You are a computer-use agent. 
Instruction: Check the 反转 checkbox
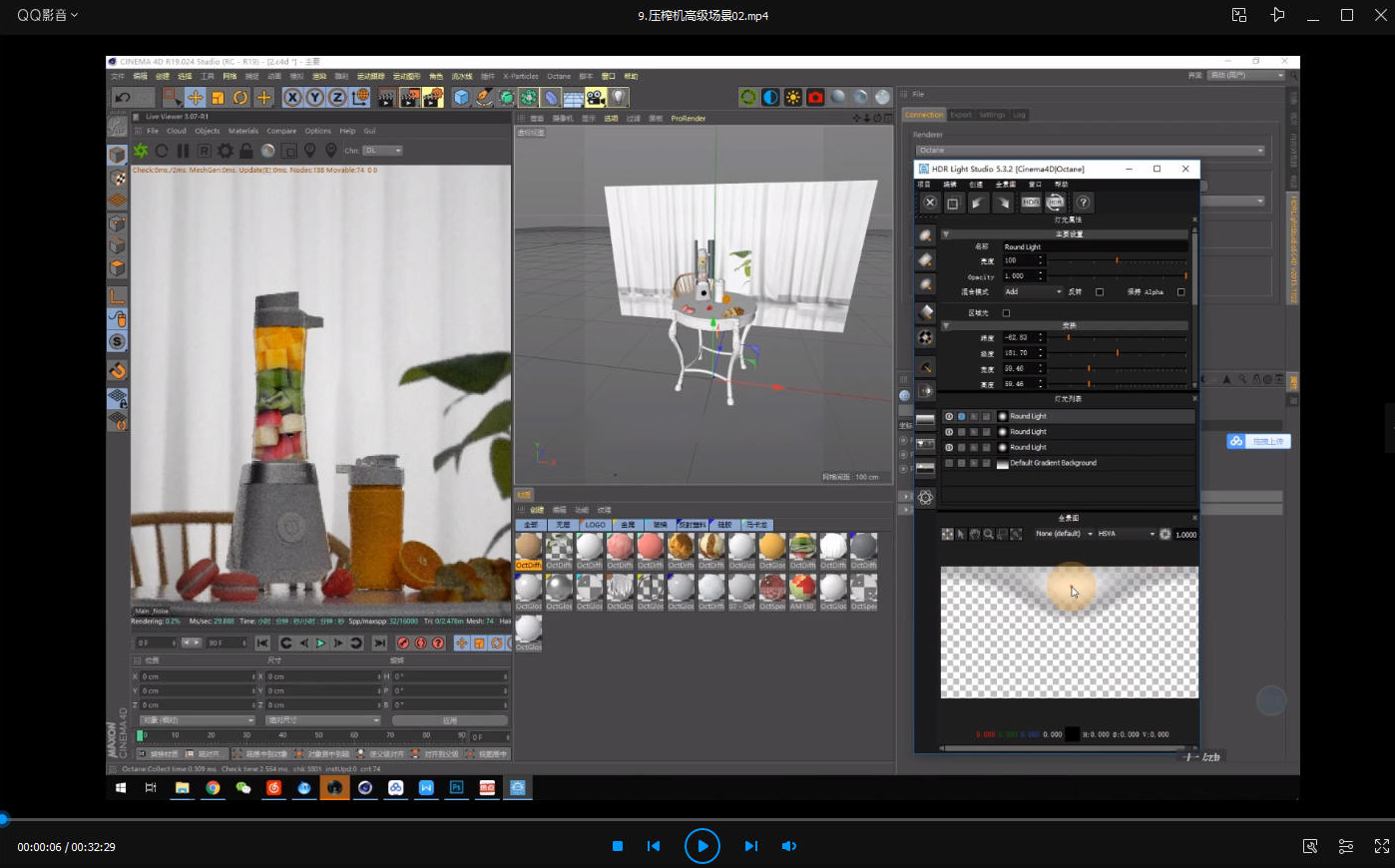click(x=1100, y=292)
